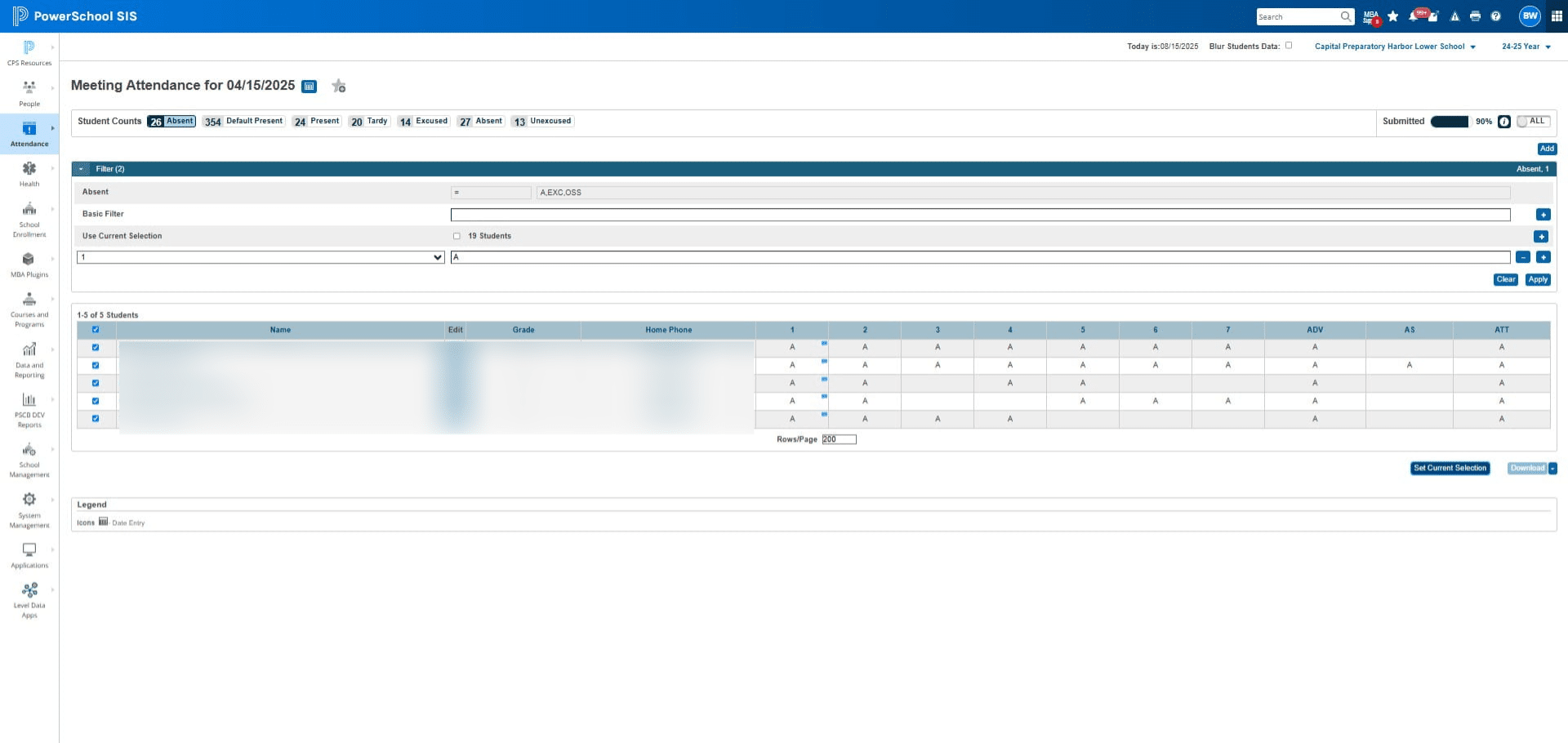This screenshot has height=743, width=1568.
Task: Click the plus button next to the minus button
Action: pyautogui.click(x=1543, y=257)
